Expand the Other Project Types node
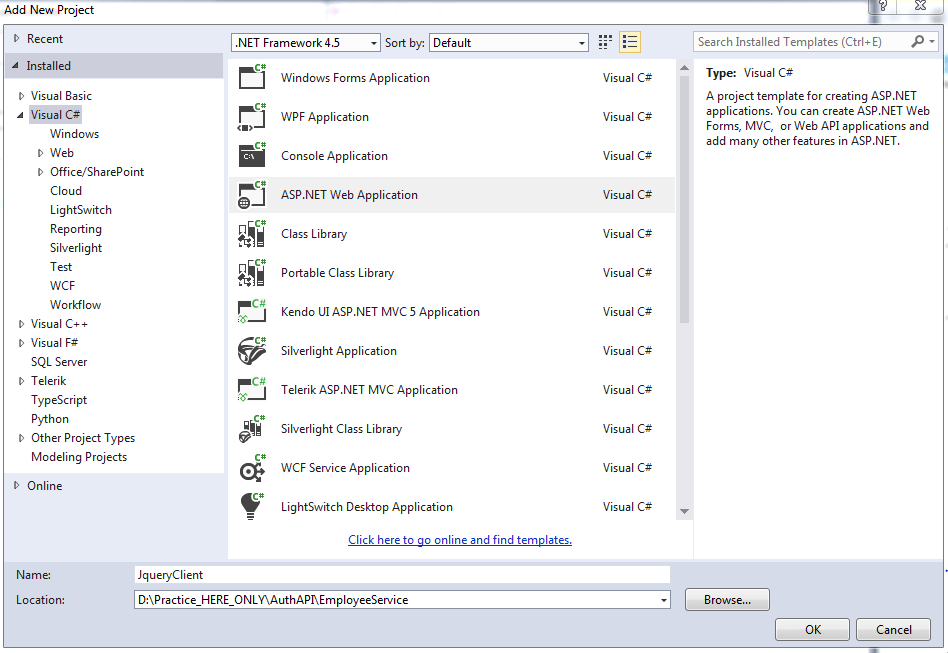Screen dimensions: 948x653 pos(21,438)
